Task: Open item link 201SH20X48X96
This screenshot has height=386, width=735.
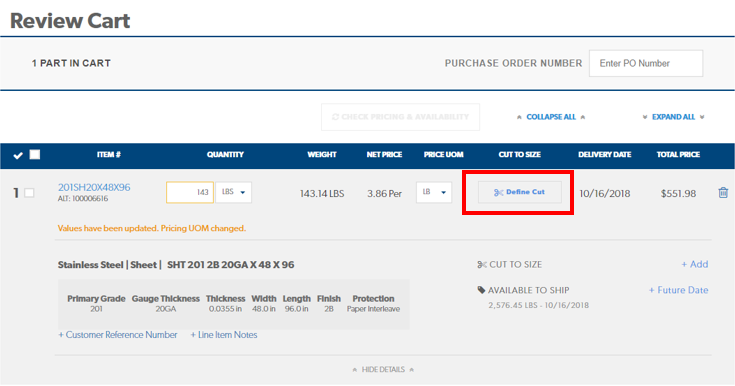Action: (x=94, y=187)
